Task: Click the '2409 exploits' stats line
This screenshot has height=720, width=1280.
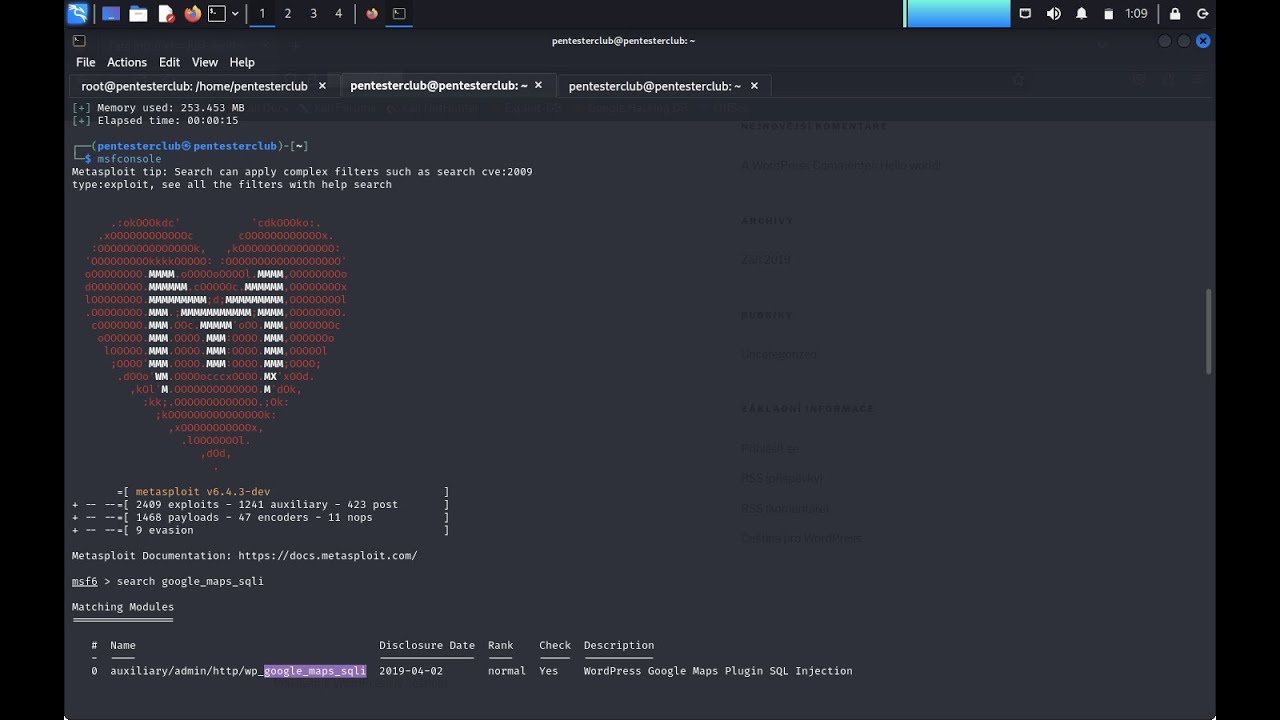Action: (260, 505)
